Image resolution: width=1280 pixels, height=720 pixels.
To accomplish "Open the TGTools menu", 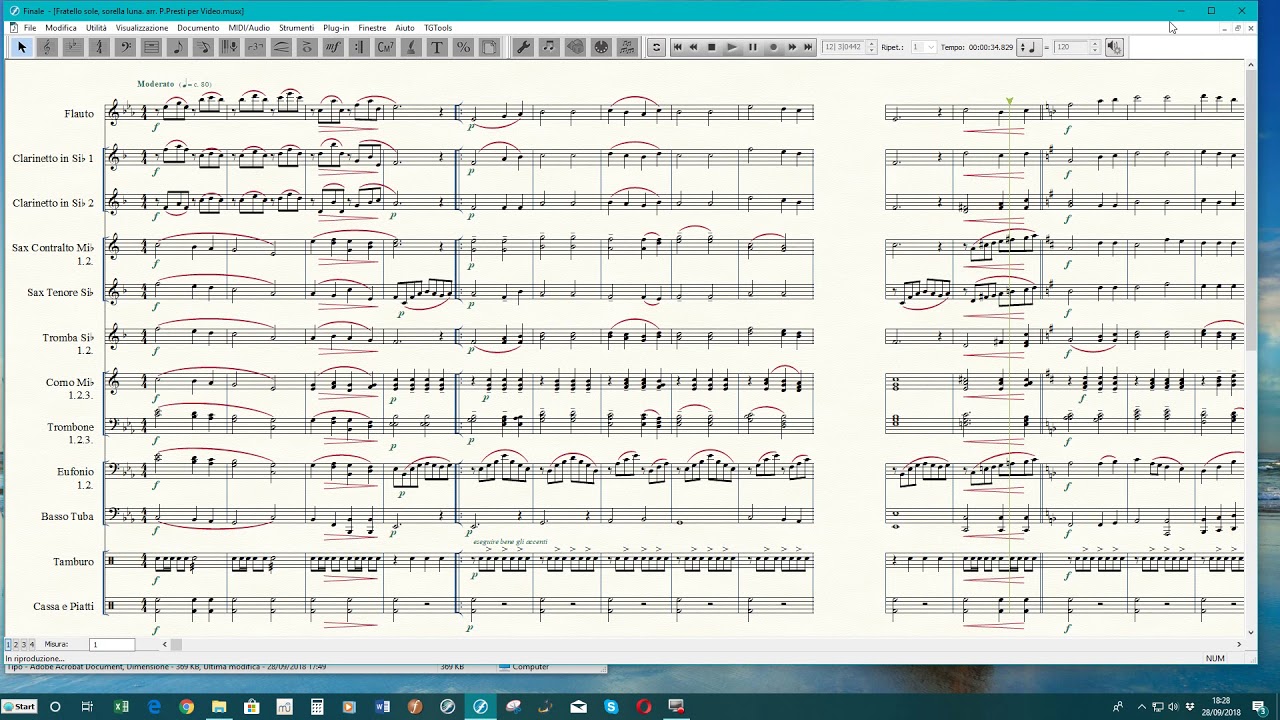I will (x=438, y=28).
